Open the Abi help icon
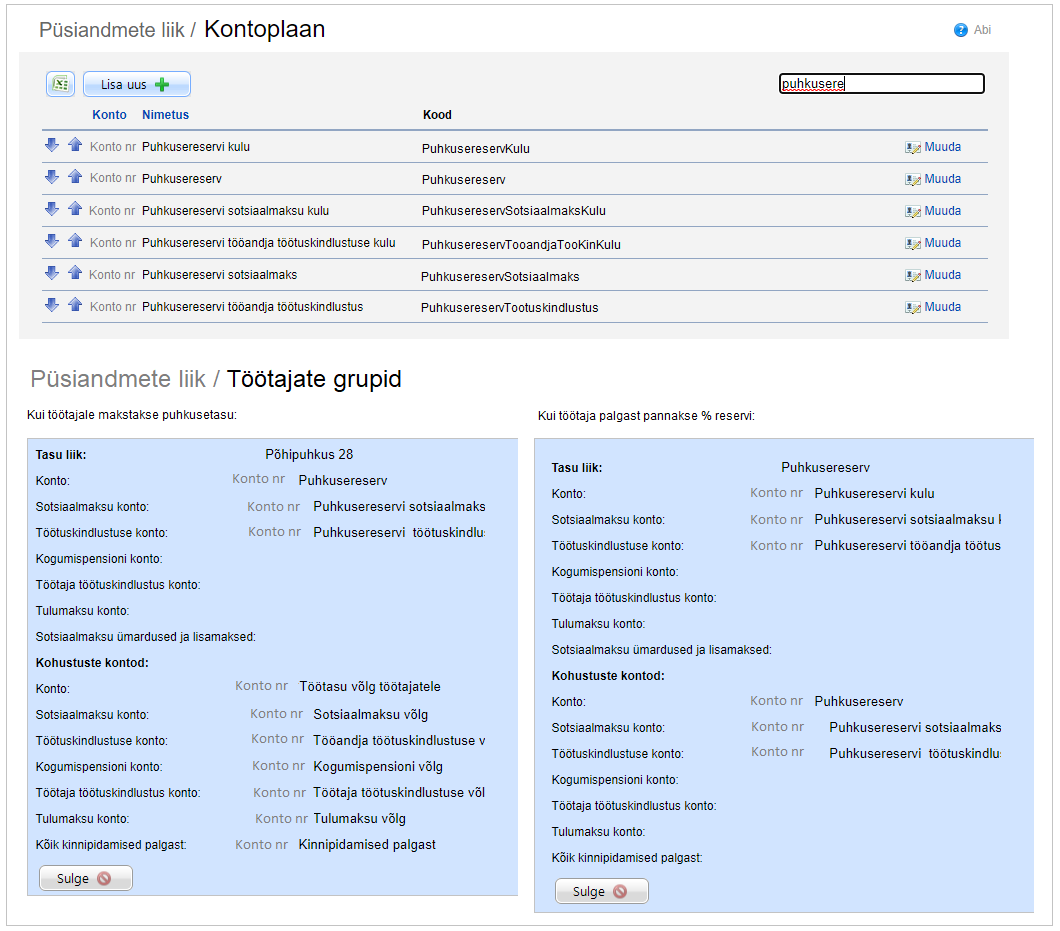Viewport: 1060px width, 931px height. coord(961,30)
